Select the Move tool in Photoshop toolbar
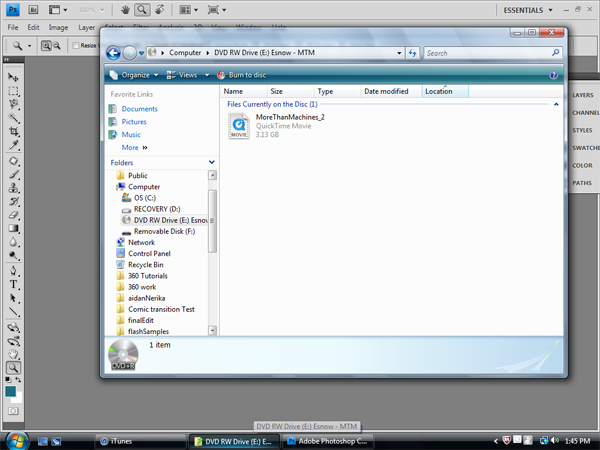 (14, 77)
